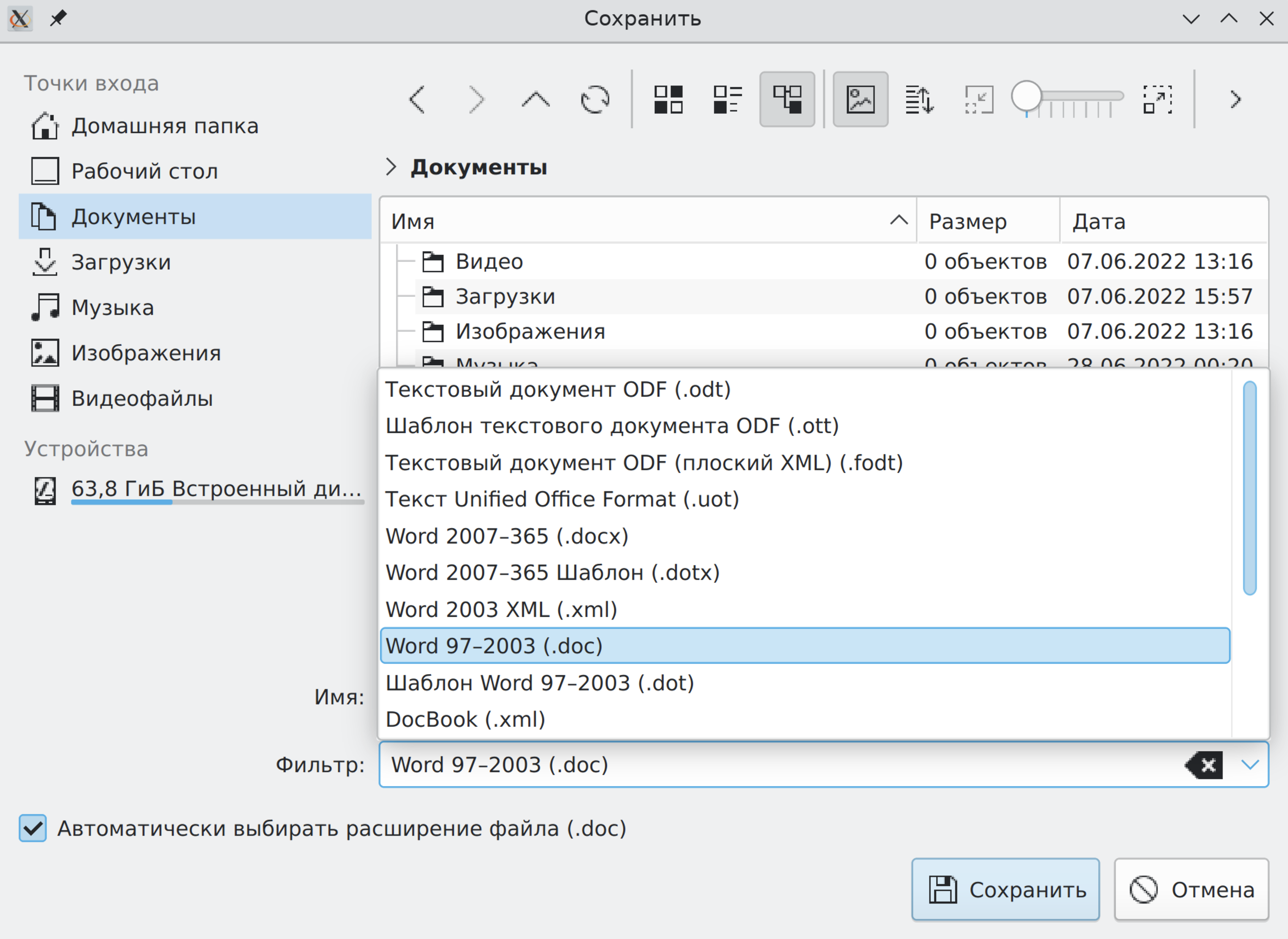Expand the breadcrumb chevron before Документы
1288x939 pixels.
tap(390, 167)
